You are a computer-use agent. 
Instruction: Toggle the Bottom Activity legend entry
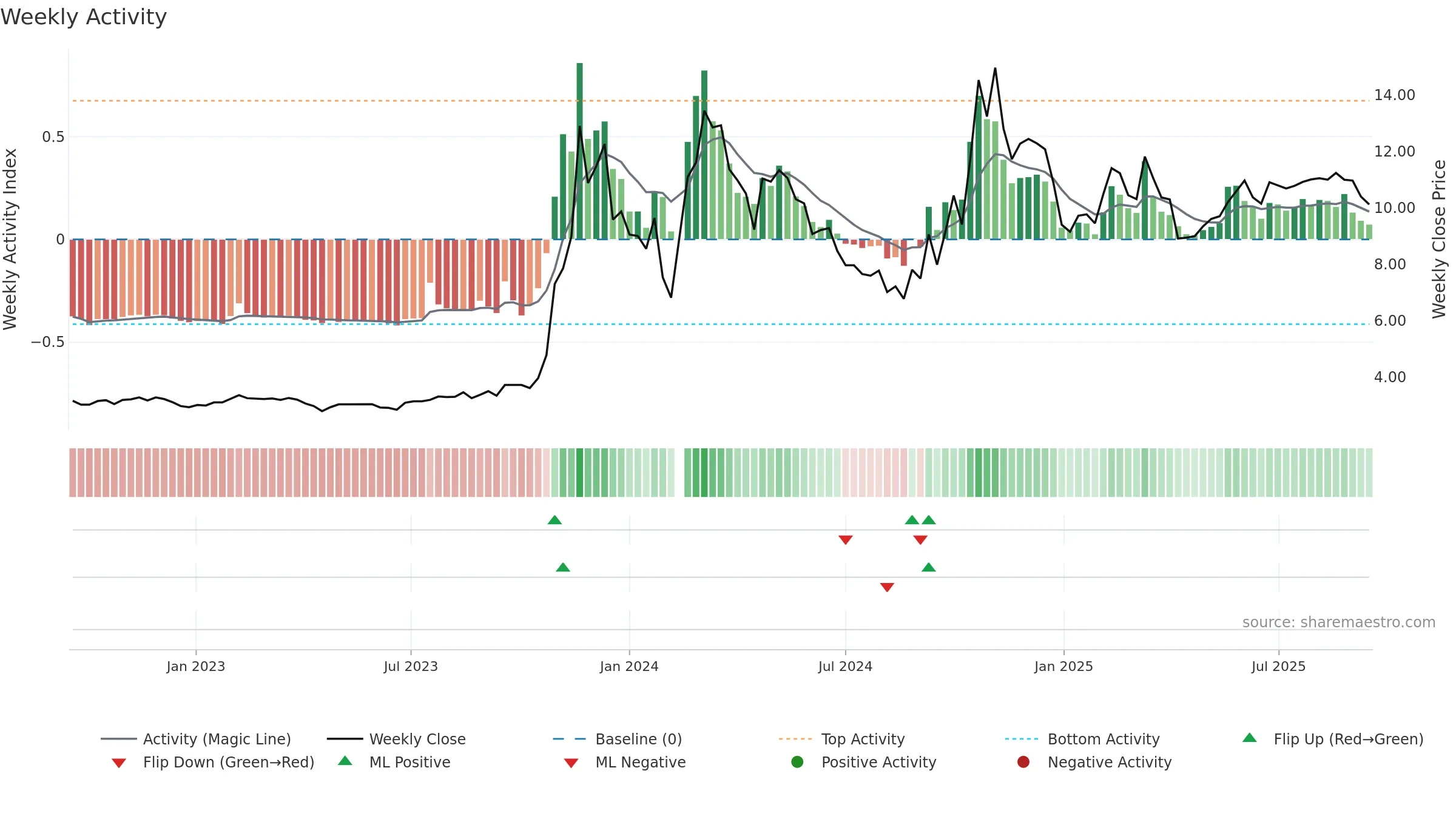tap(1082, 739)
